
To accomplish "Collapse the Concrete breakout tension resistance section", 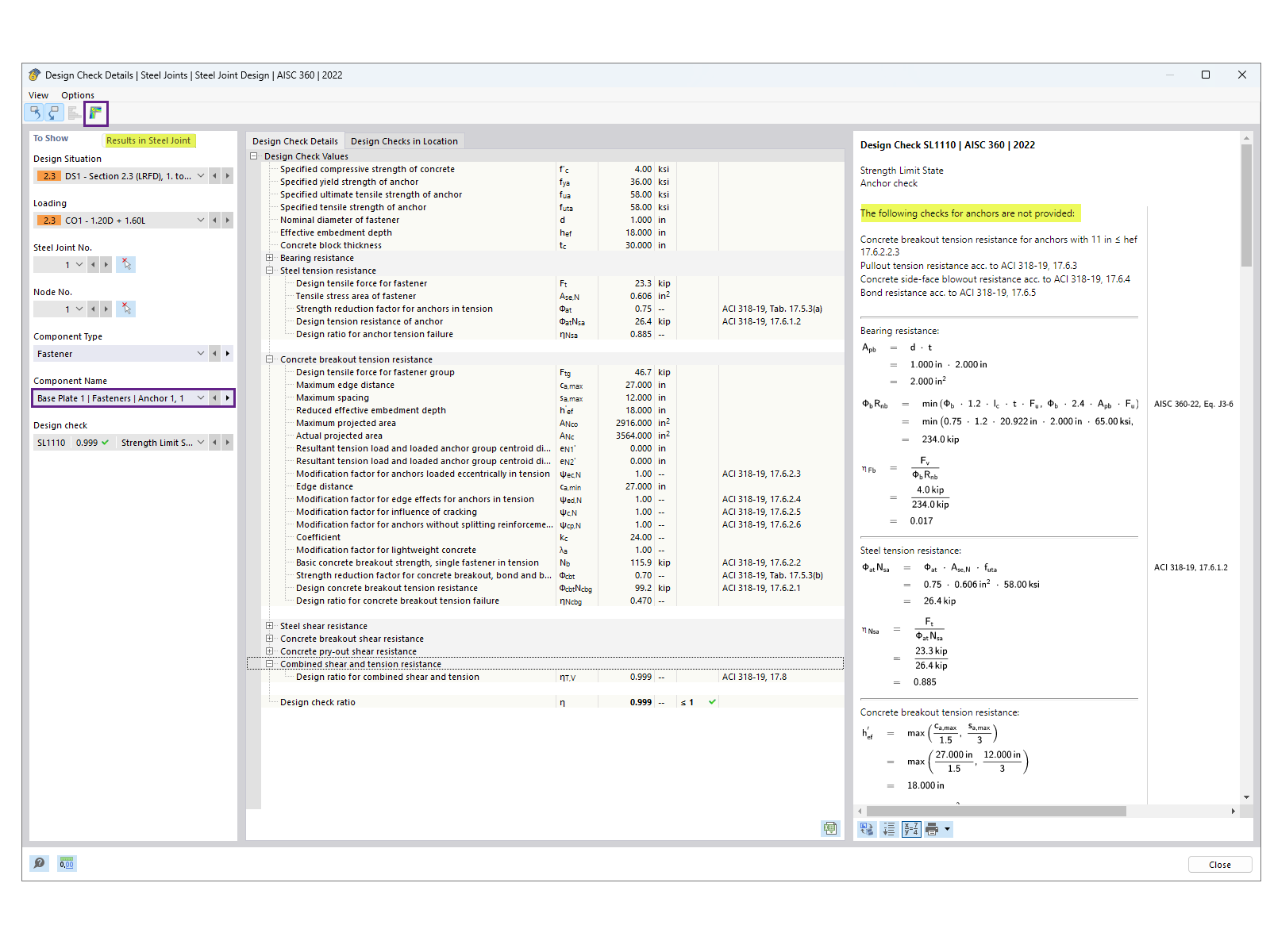I will tap(268, 359).
